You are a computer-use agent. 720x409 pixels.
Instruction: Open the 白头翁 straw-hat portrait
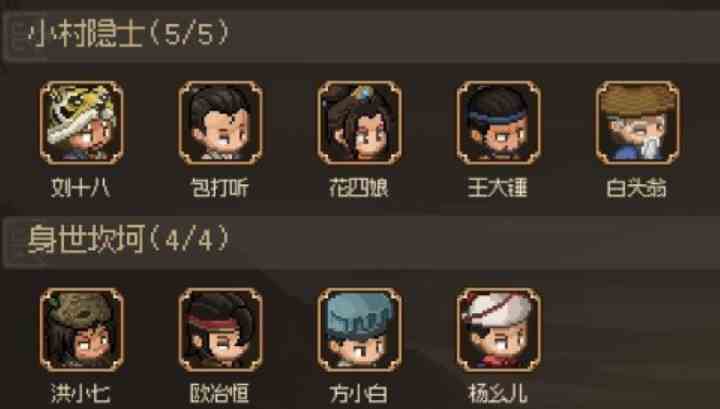pos(638,123)
